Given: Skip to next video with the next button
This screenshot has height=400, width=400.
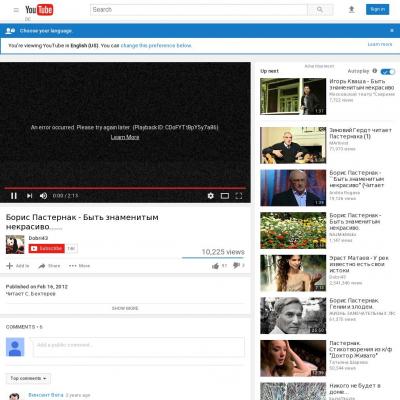Looking at the screenshot, I should tap(29, 196).
